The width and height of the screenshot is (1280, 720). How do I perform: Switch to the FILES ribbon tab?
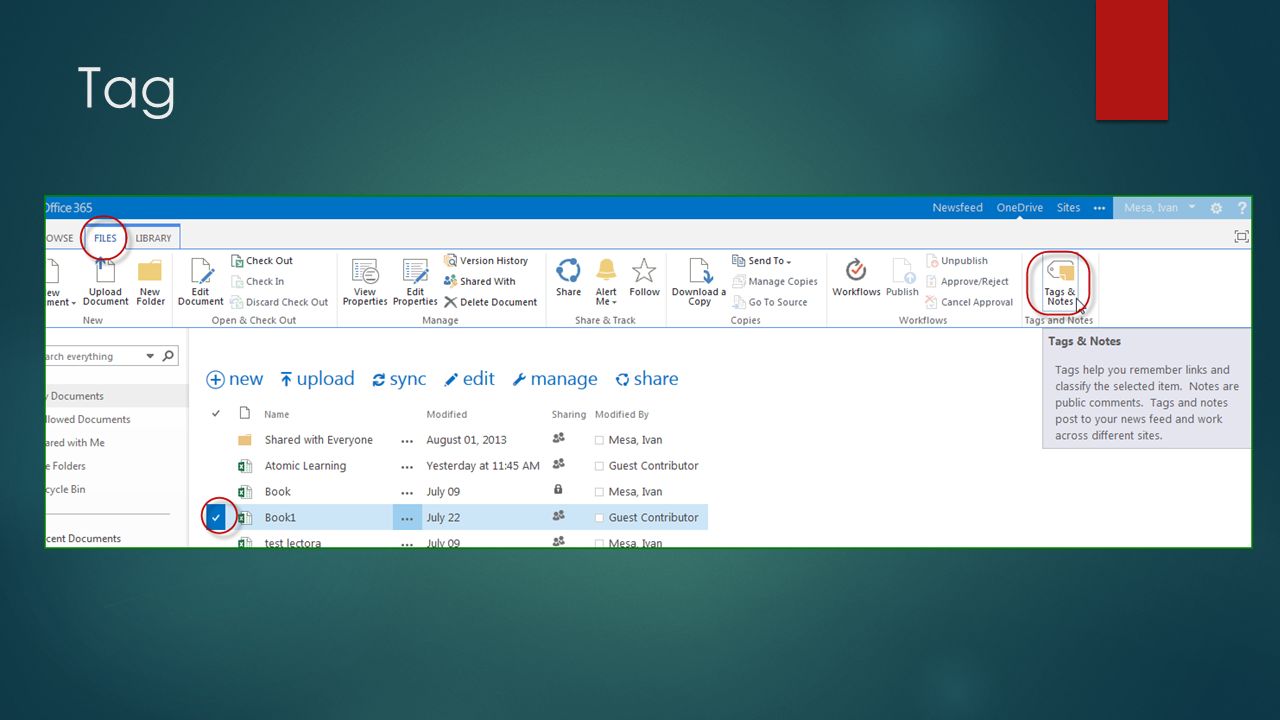pyautogui.click(x=105, y=238)
